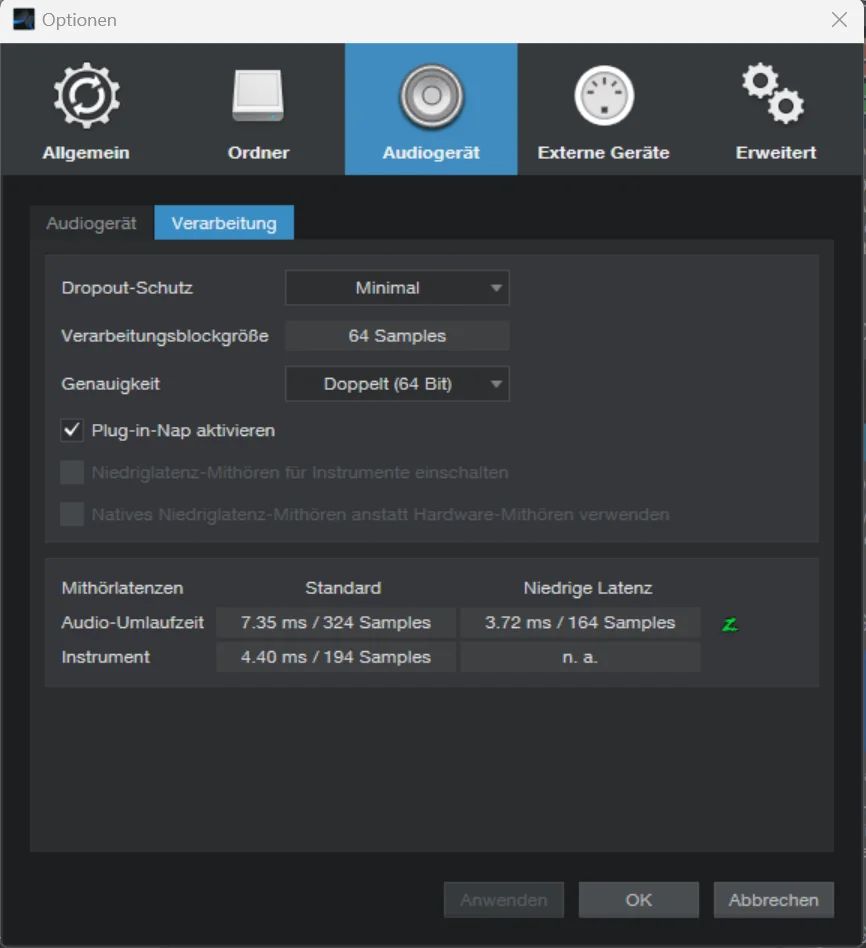Toggle Niedriglatenz-Mithören für Instrumente checkbox

[x=71, y=473]
